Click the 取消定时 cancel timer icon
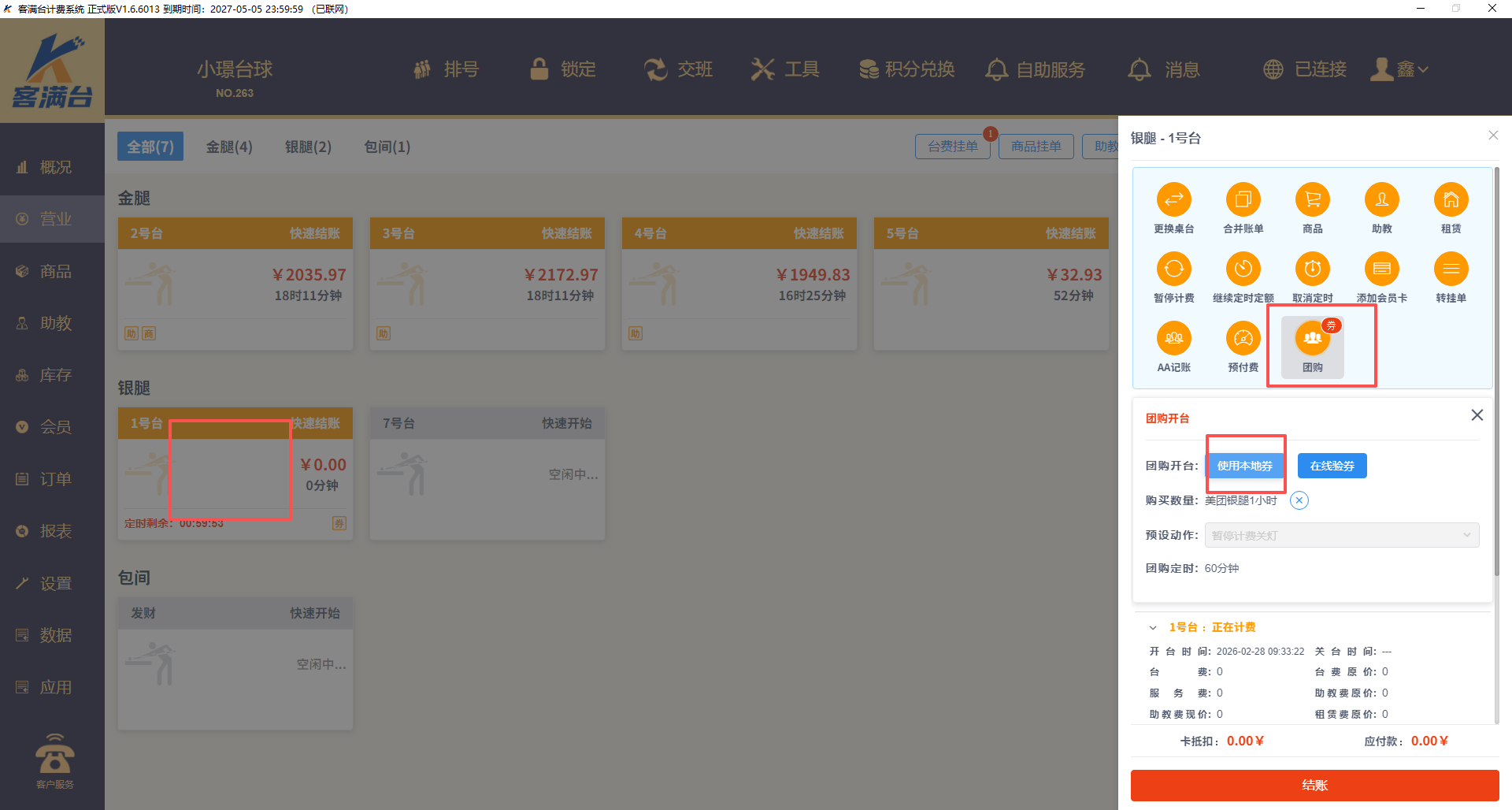Viewport: 1512px width, 810px height. (1312, 269)
